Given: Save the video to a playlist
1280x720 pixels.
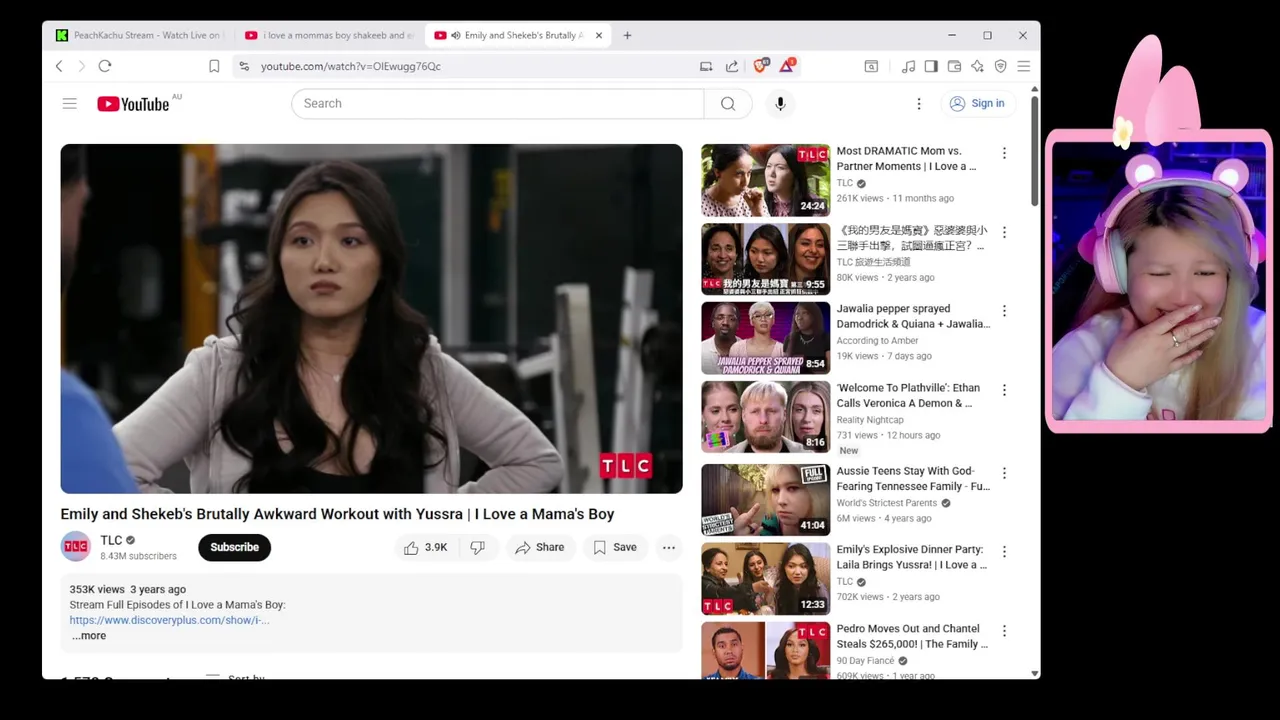Looking at the screenshot, I should click(615, 547).
